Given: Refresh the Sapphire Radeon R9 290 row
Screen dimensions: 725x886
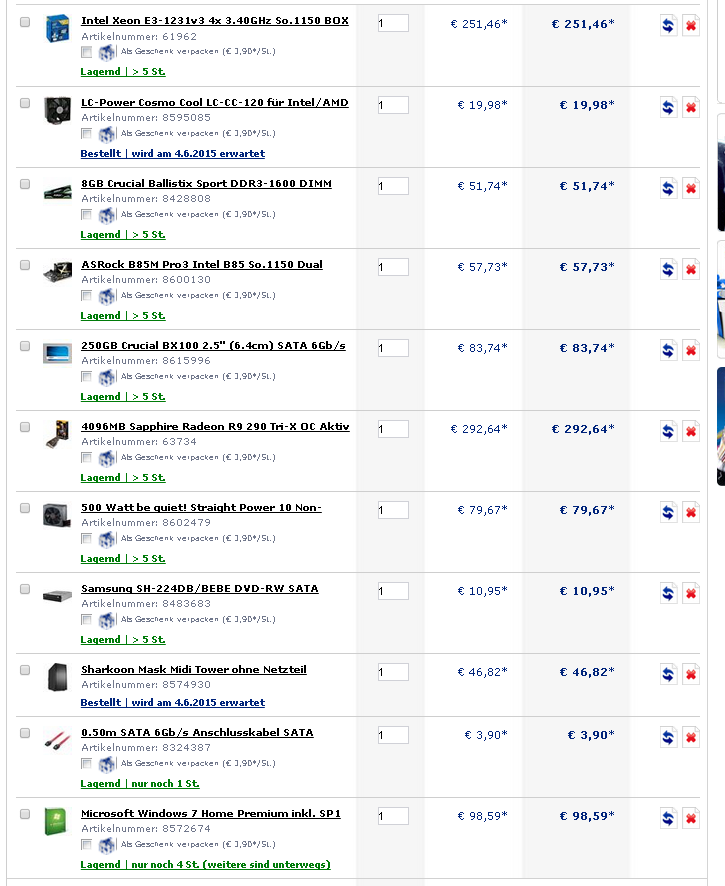Looking at the screenshot, I should [x=668, y=431].
